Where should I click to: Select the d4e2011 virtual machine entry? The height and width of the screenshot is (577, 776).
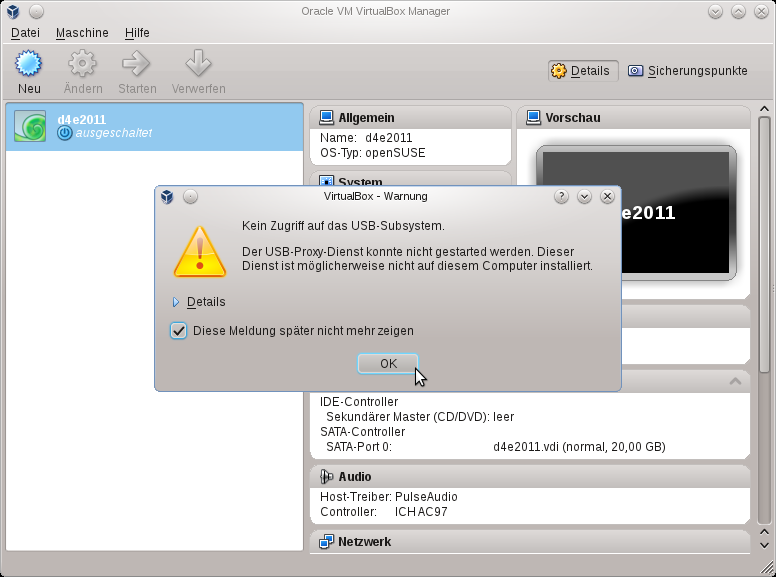(154, 127)
